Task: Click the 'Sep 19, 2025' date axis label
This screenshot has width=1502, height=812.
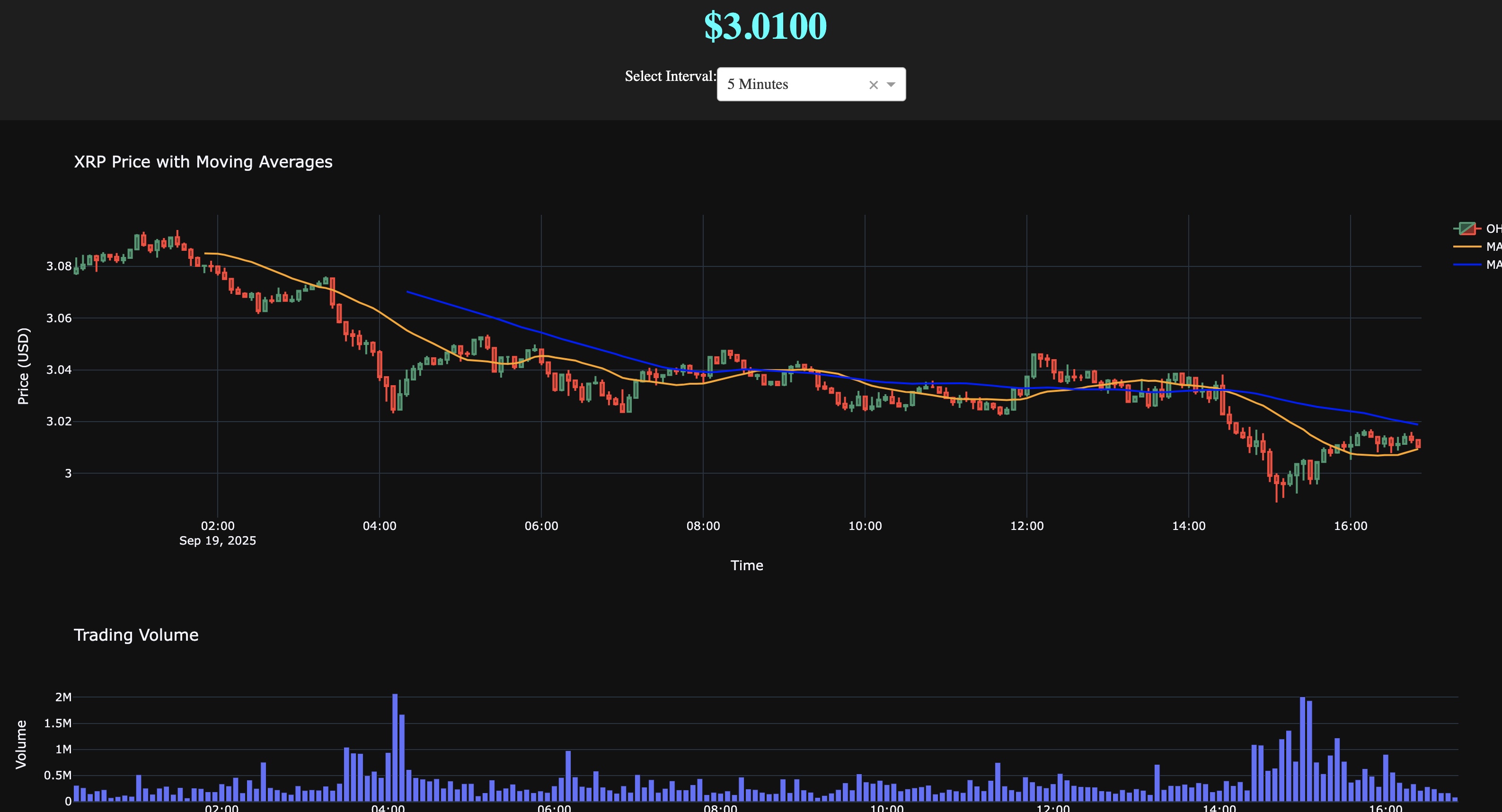Action: (x=218, y=540)
